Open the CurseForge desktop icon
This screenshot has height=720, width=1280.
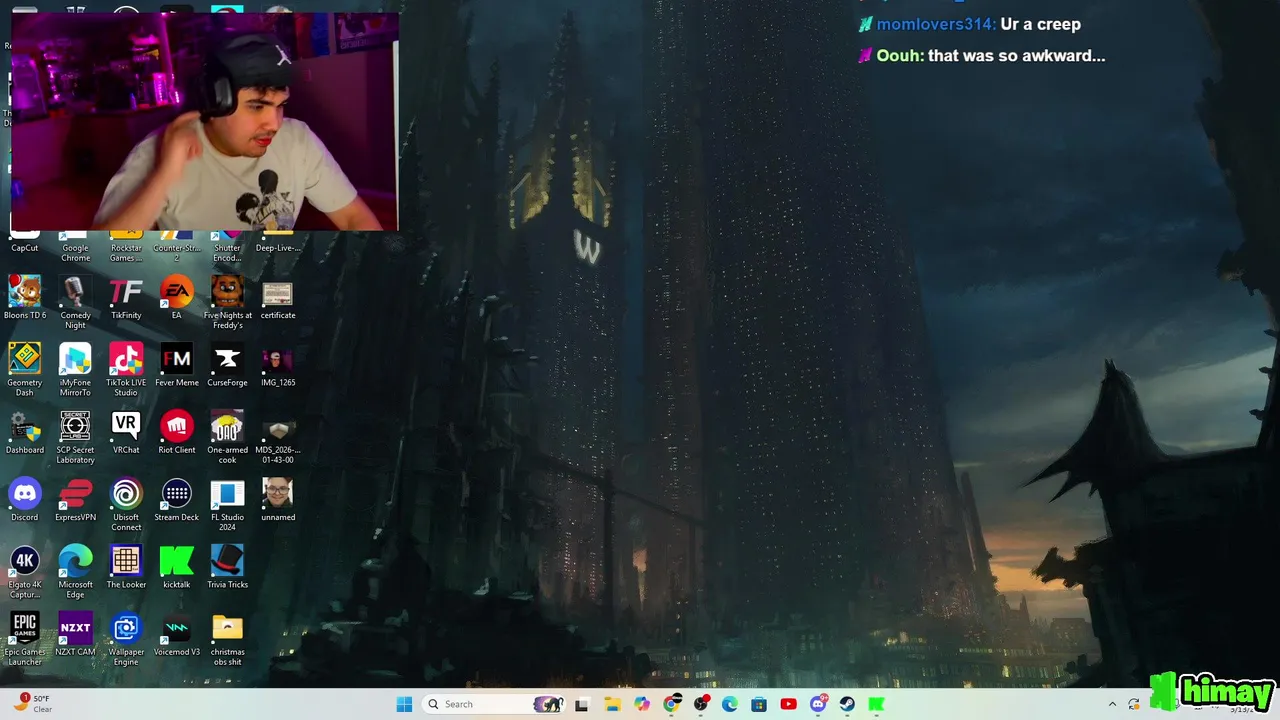pos(227,365)
